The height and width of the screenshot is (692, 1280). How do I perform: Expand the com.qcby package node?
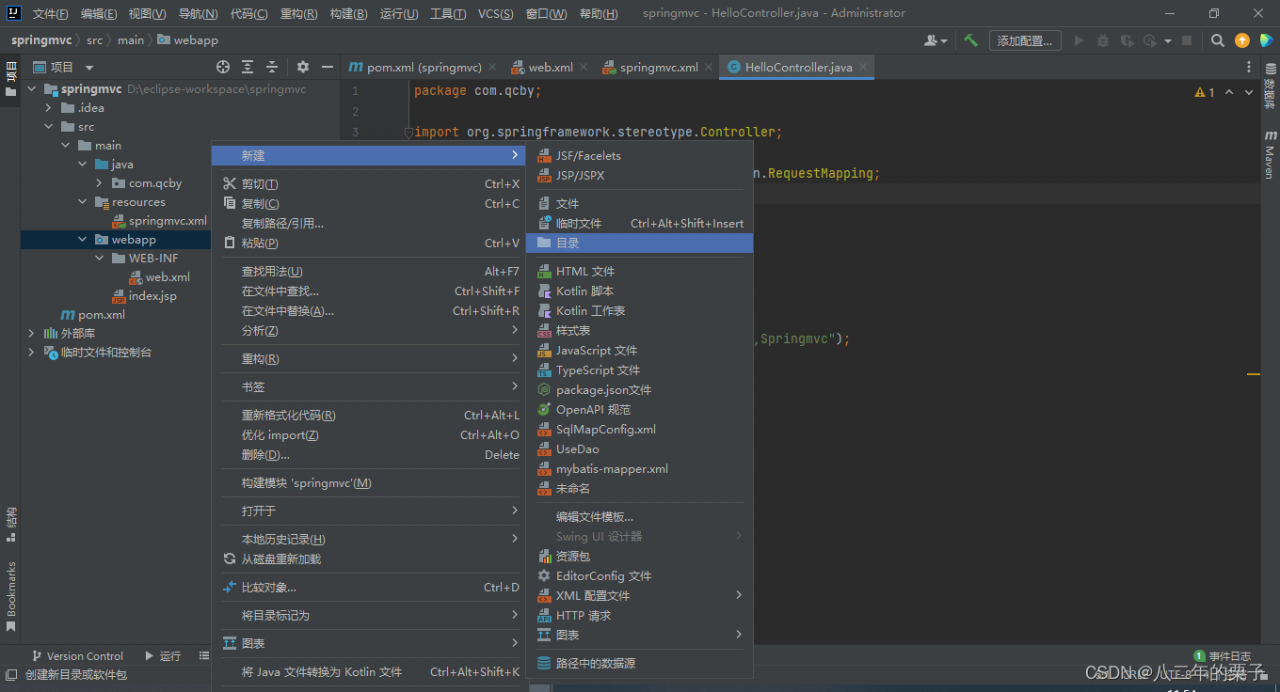pyautogui.click(x=99, y=183)
